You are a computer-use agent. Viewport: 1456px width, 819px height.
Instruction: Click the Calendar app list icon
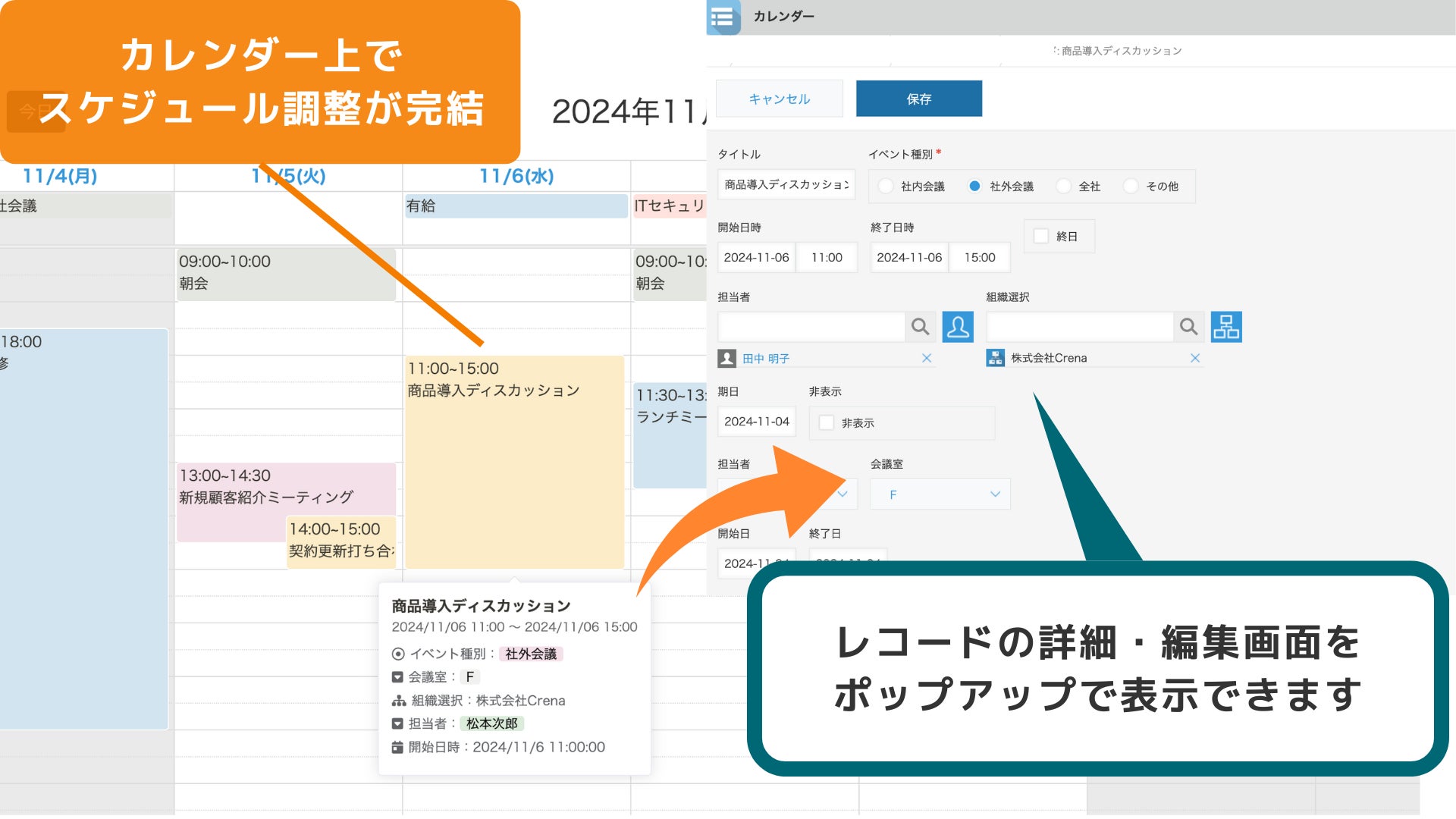click(723, 17)
